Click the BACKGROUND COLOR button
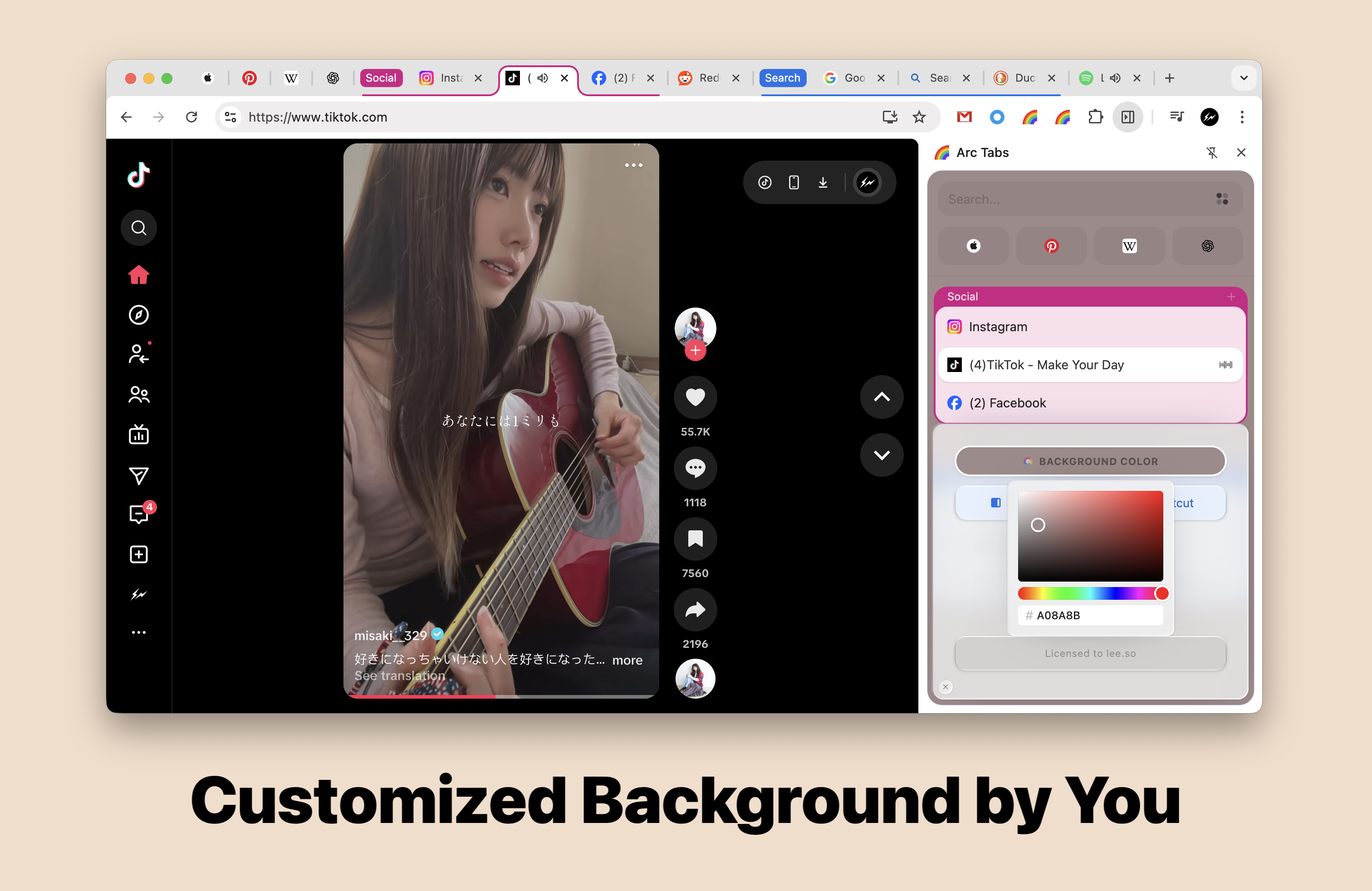 tap(1090, 461)
